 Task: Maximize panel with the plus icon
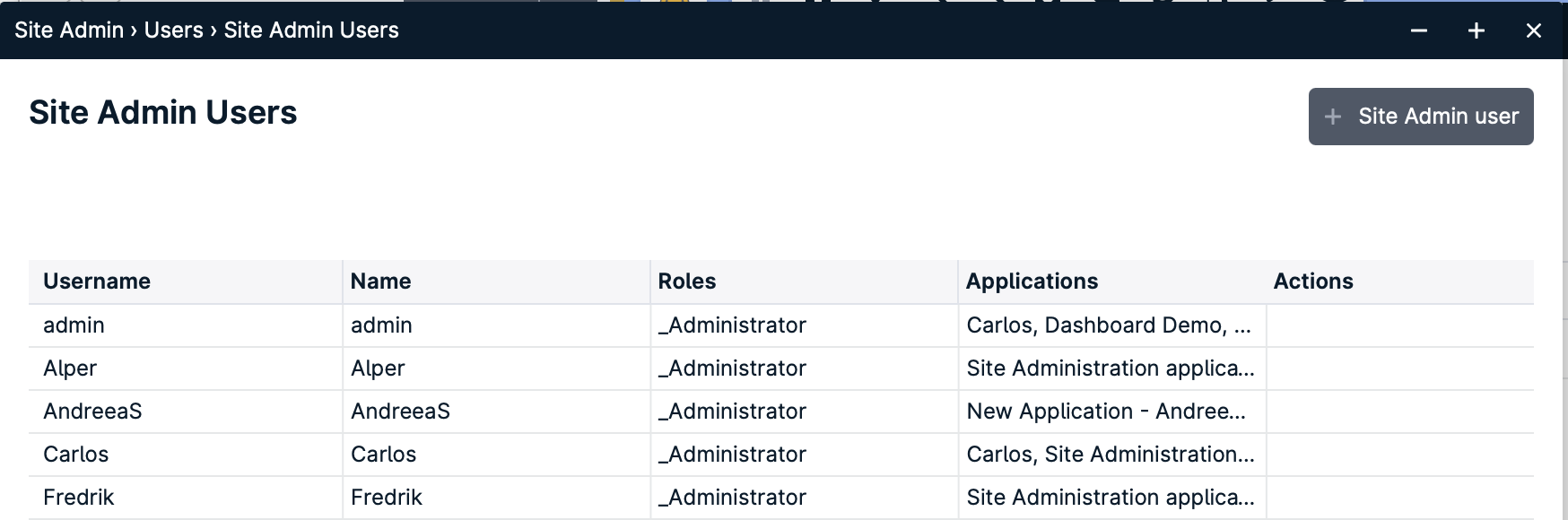[1477, 30]
